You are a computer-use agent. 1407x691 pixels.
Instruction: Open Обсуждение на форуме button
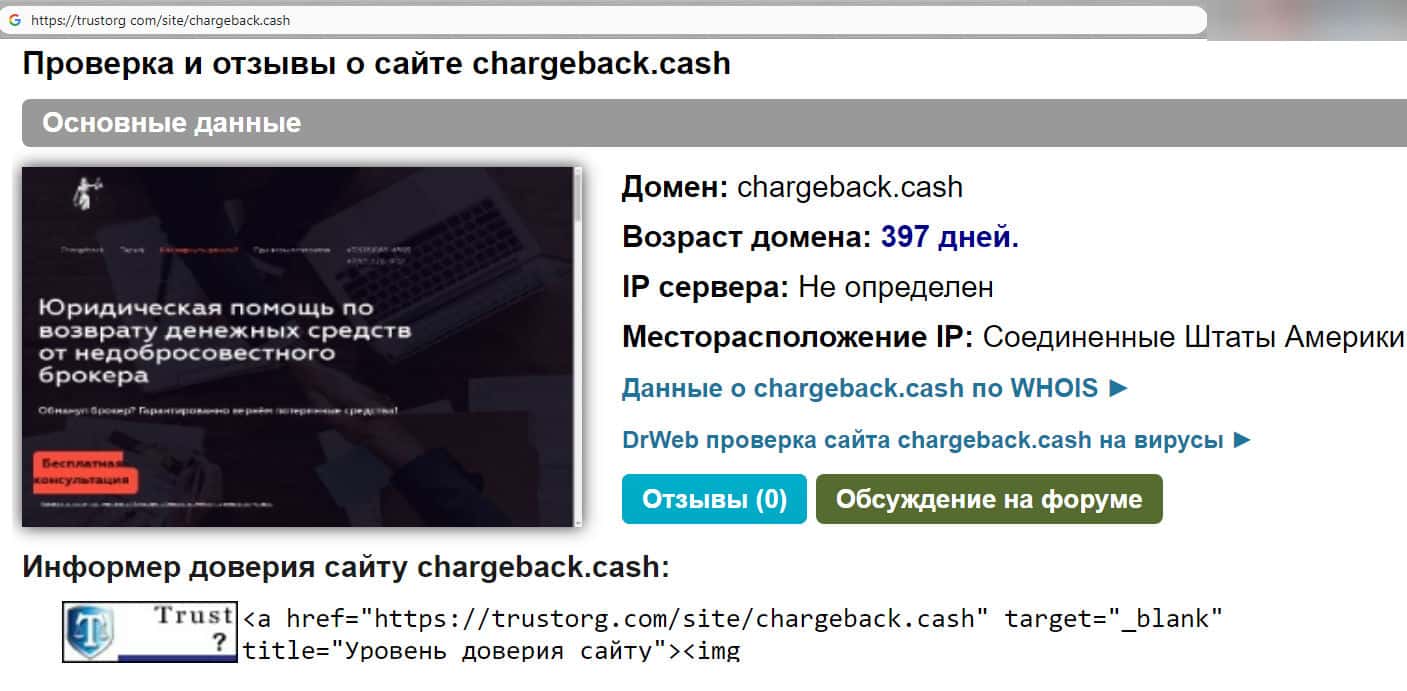point(989,499)
